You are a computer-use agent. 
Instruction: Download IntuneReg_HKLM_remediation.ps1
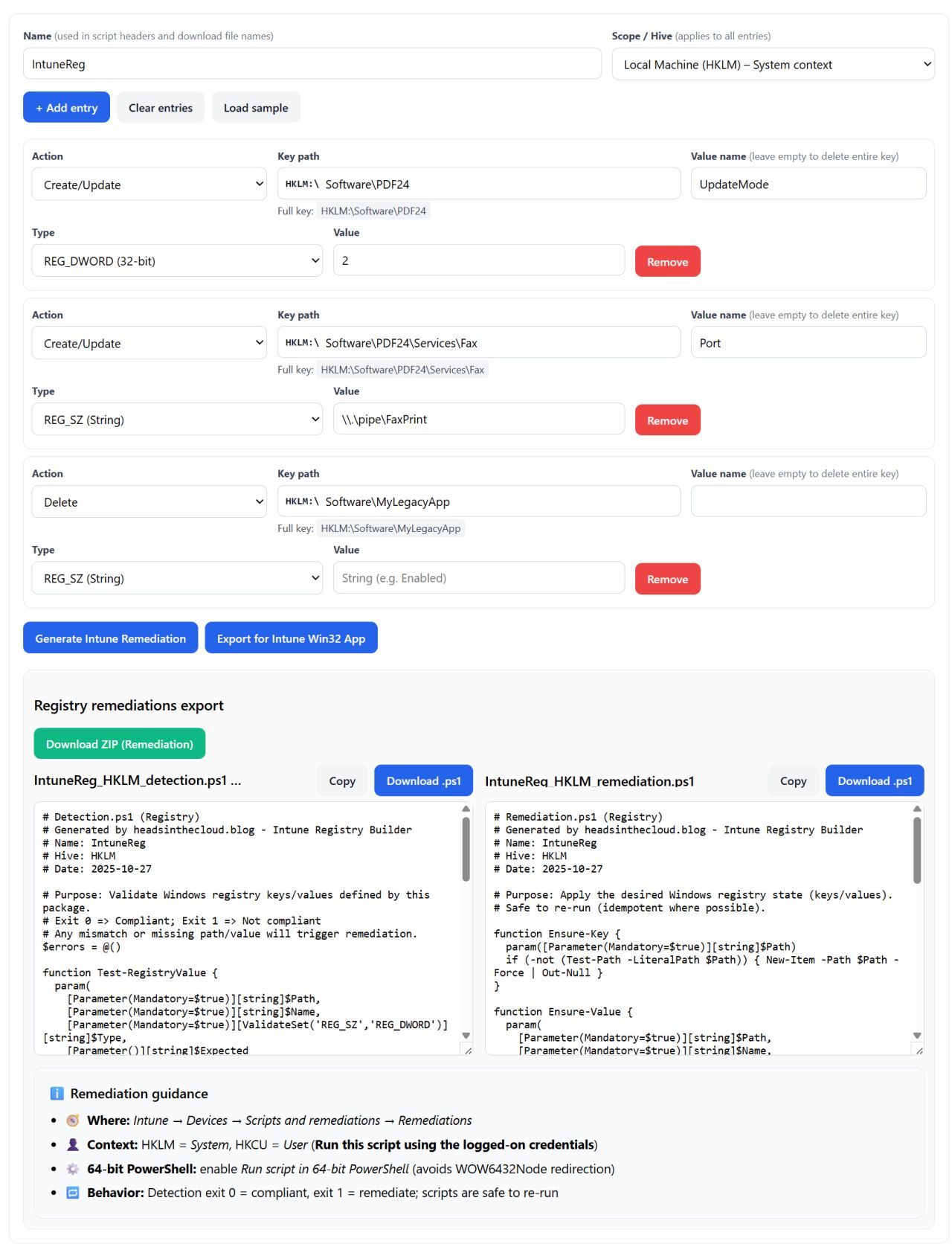pos(874,780)
